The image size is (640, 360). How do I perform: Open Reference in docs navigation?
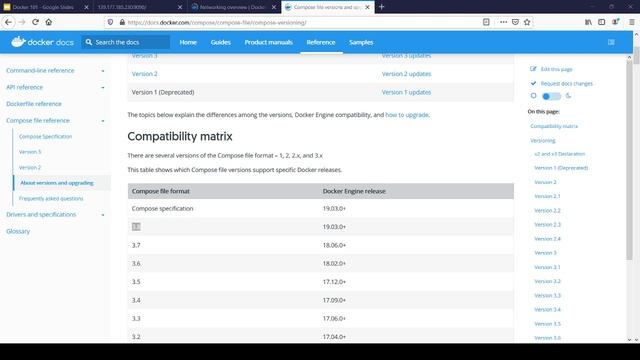321,42
